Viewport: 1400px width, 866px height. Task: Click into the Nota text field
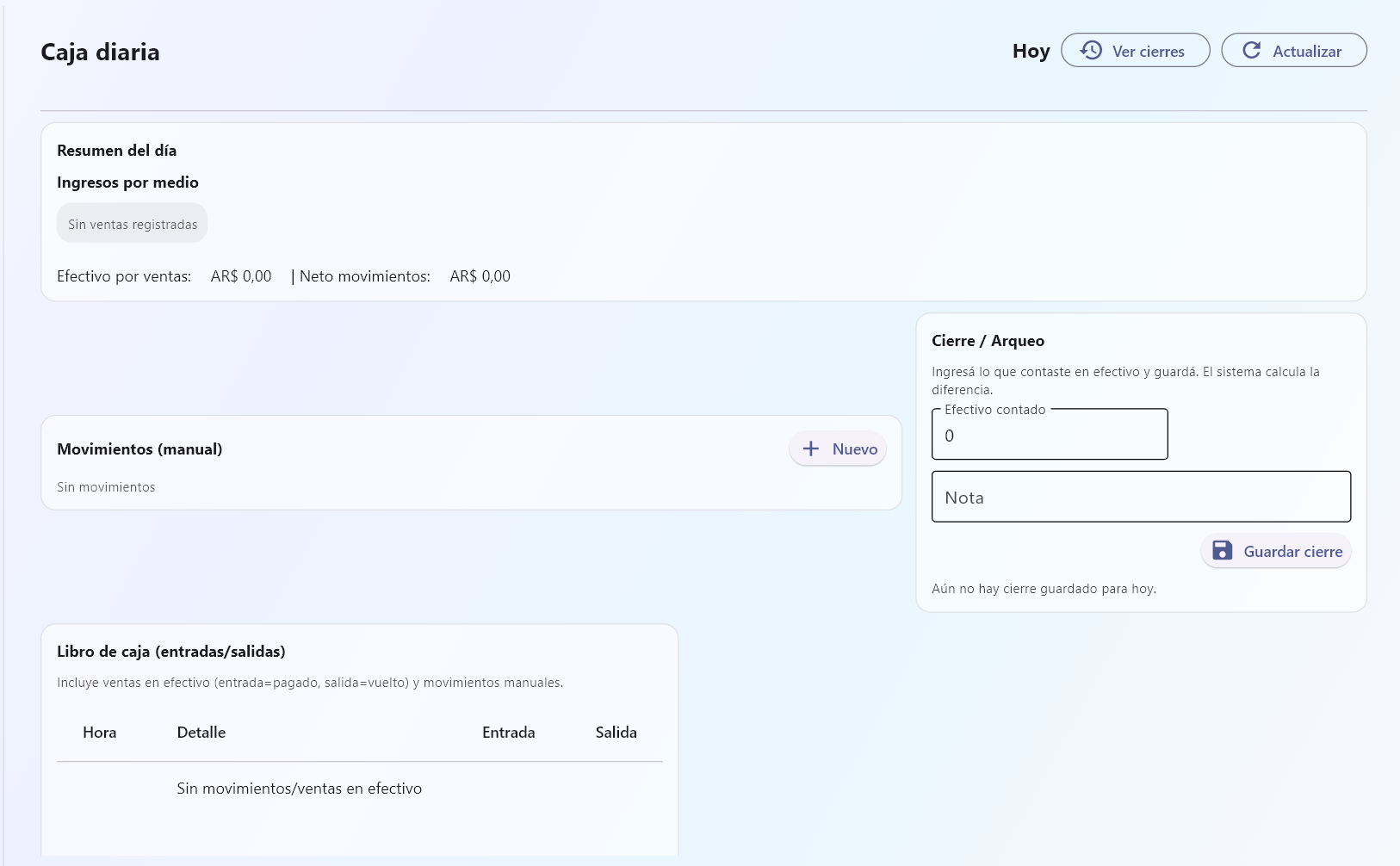1140,498
